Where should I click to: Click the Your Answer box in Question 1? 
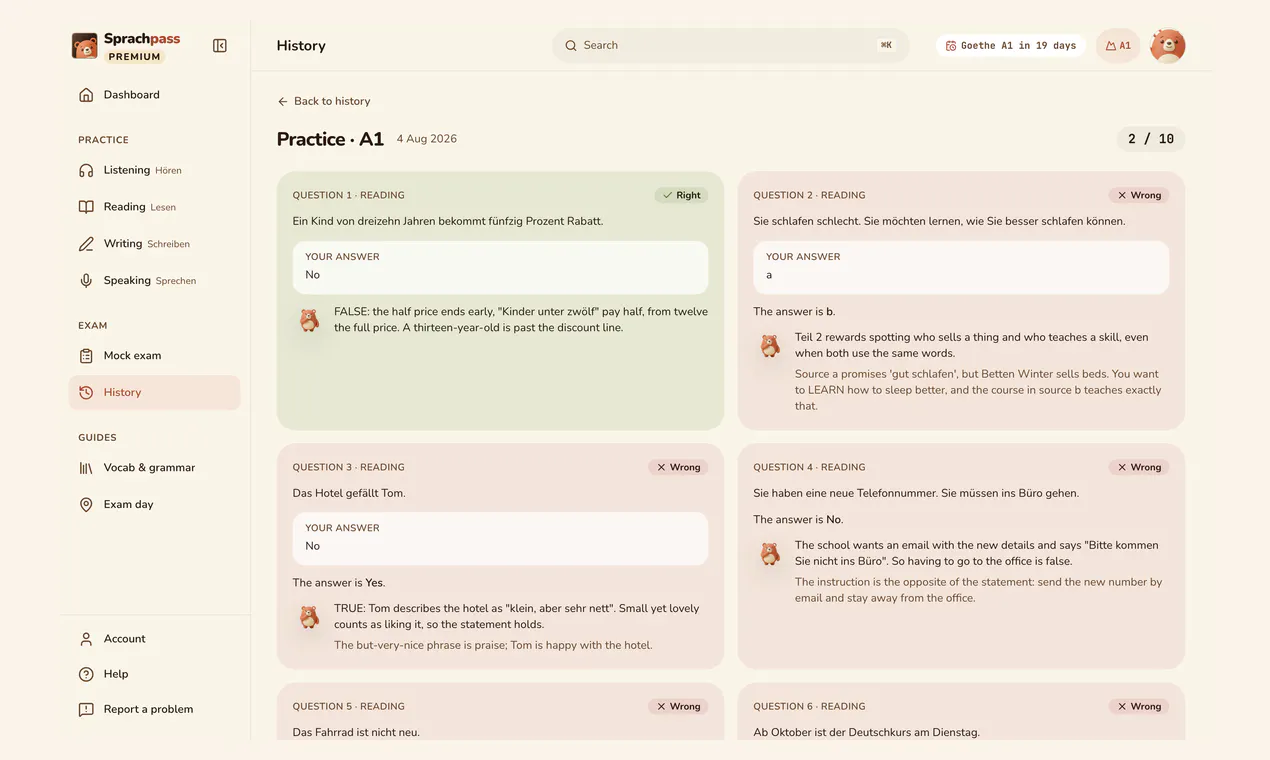(x=500, y=267)
